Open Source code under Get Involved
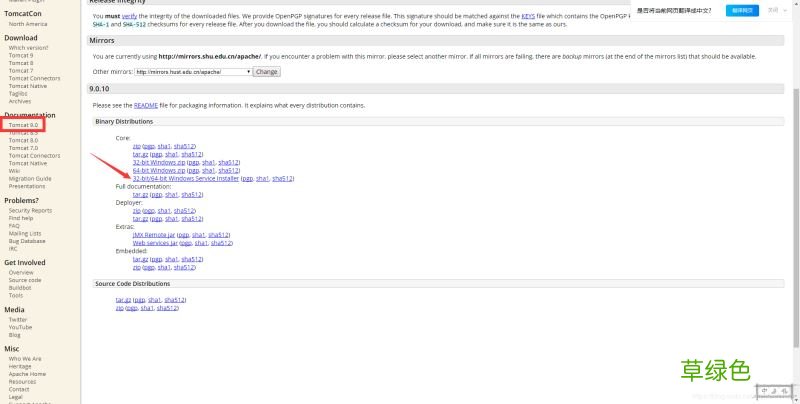800x404 pixels. tap(25, 280)
